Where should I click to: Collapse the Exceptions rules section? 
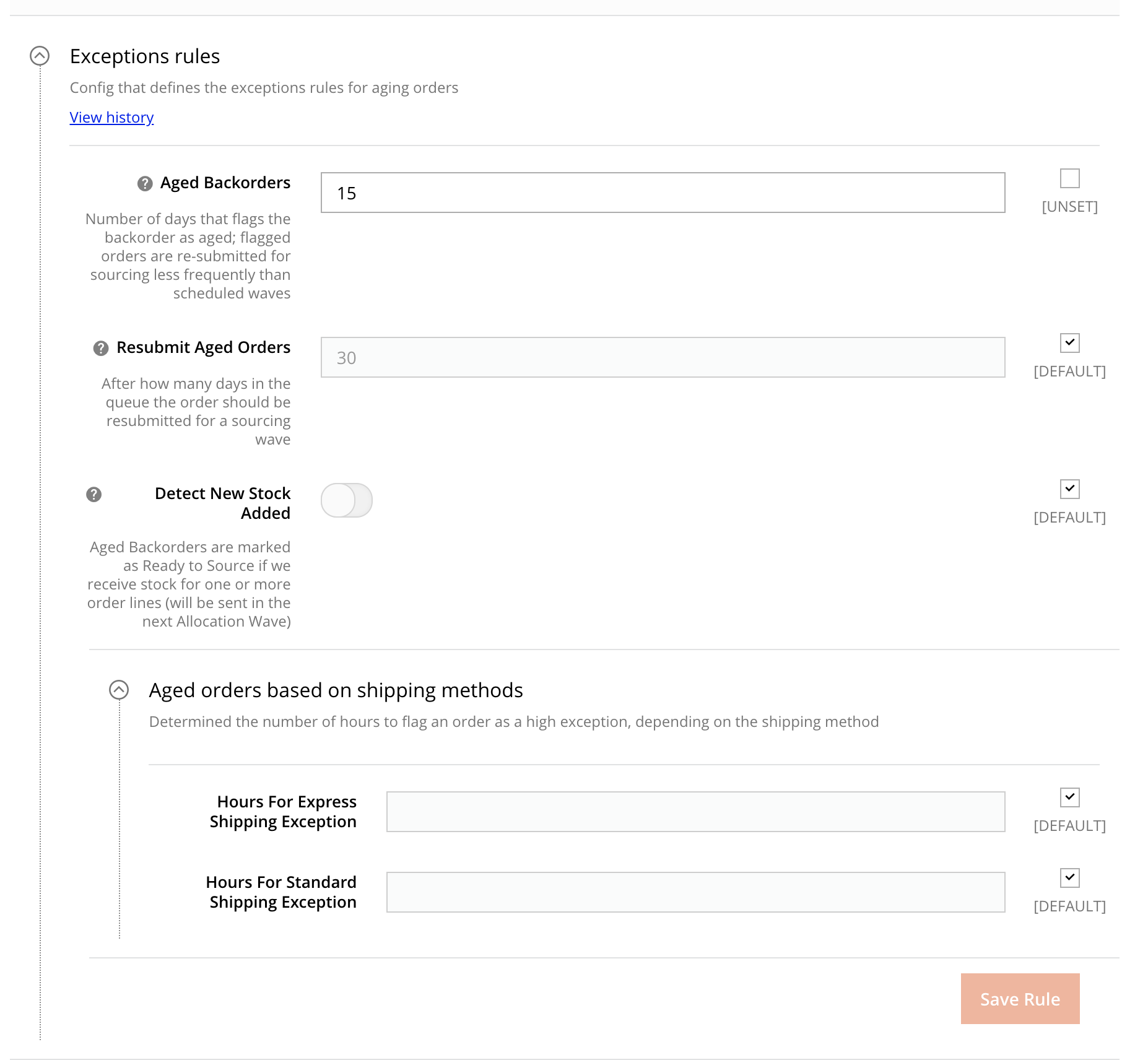coord(40,56)
